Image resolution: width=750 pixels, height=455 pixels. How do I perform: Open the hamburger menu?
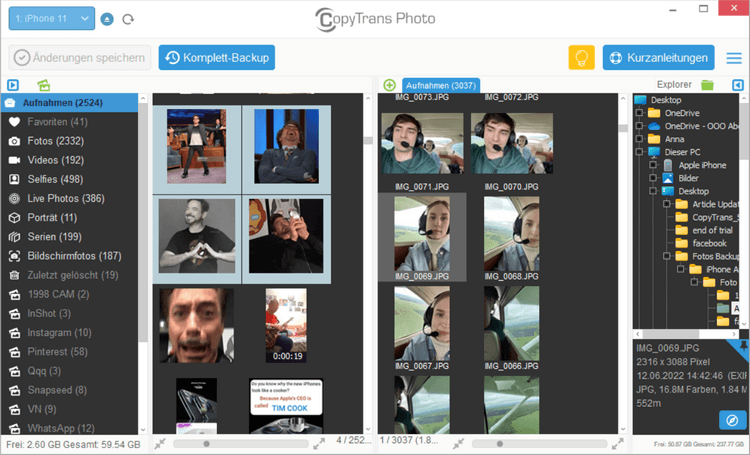734,58
